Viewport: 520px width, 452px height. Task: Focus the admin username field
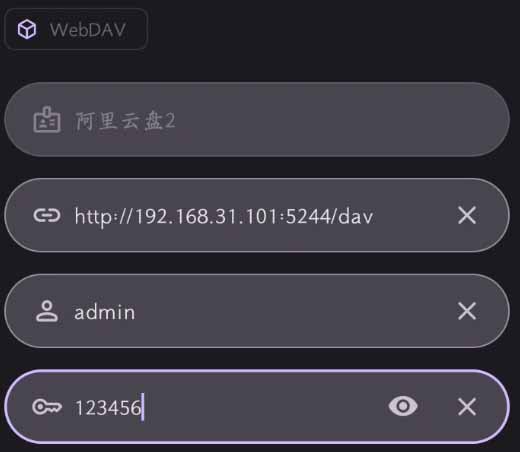[x=257, y=311]
